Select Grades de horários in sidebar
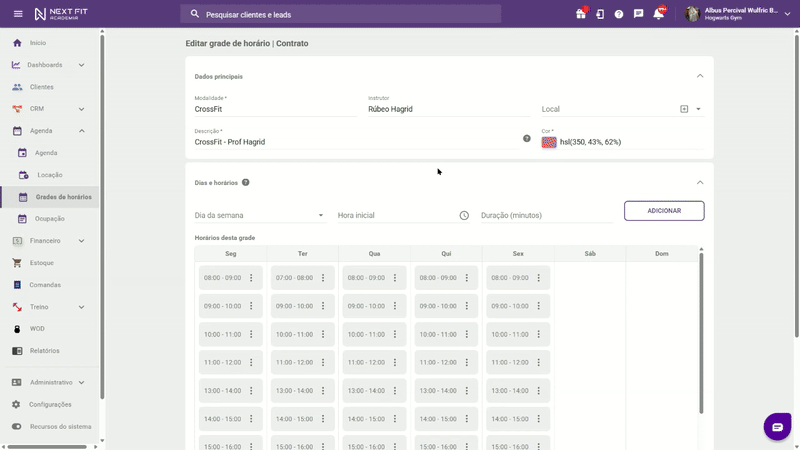Viewport: 800px width, 450px height. pyautogui.click(x=49, y=197)
